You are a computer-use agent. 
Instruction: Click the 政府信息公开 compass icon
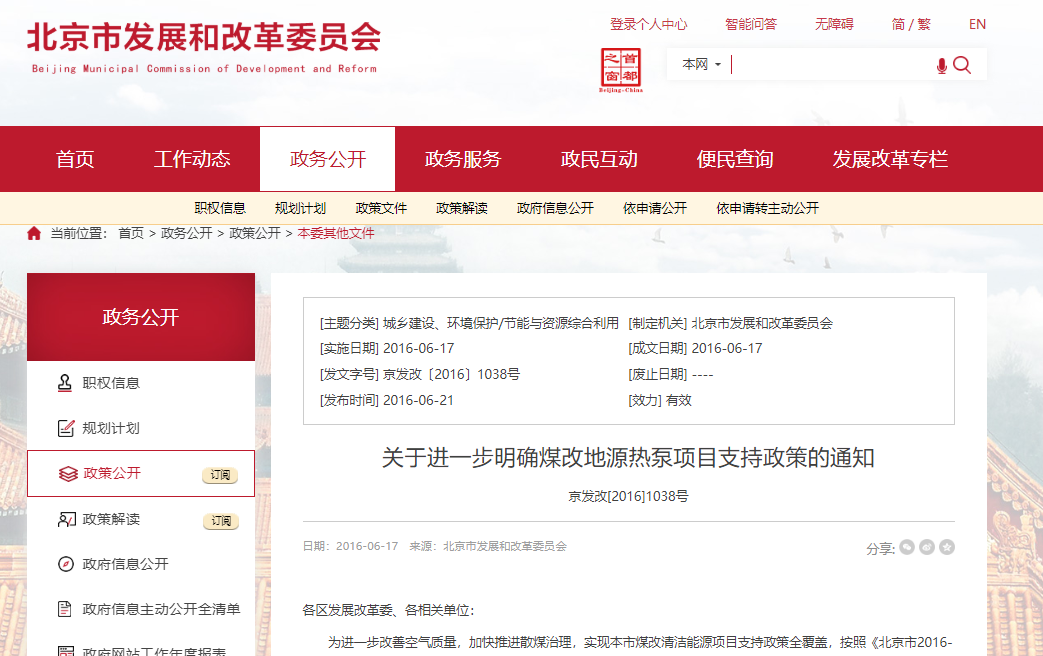click(x=65, y=564)
